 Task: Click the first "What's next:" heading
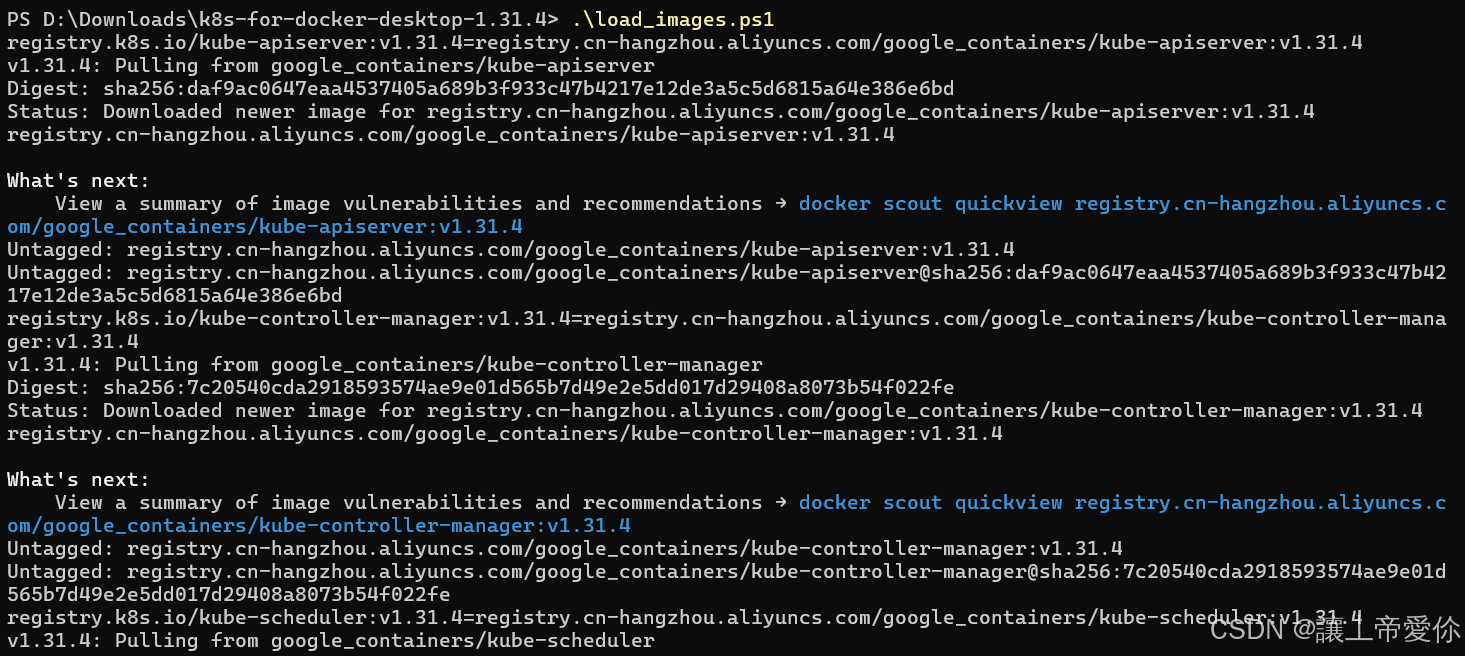[78, 180]
